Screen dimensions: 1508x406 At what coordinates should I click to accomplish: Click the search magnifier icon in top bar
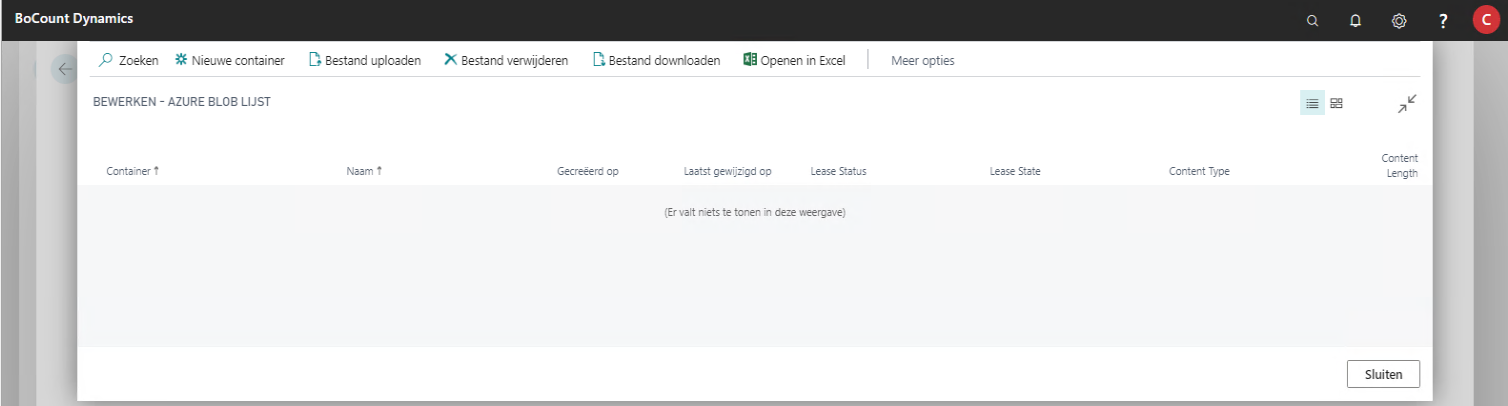coord(1312,20)
